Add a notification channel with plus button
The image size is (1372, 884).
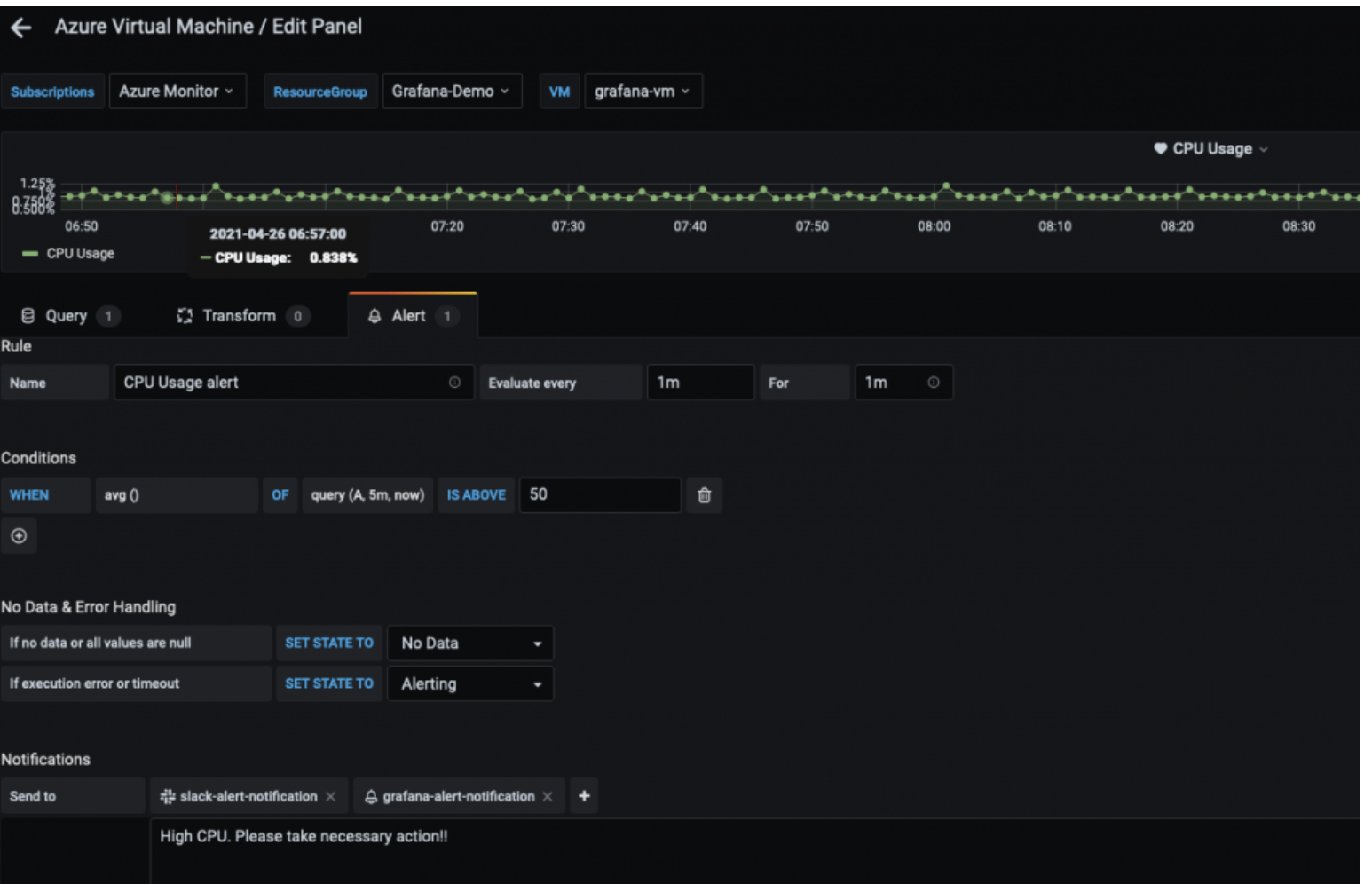tap(584, 796)
